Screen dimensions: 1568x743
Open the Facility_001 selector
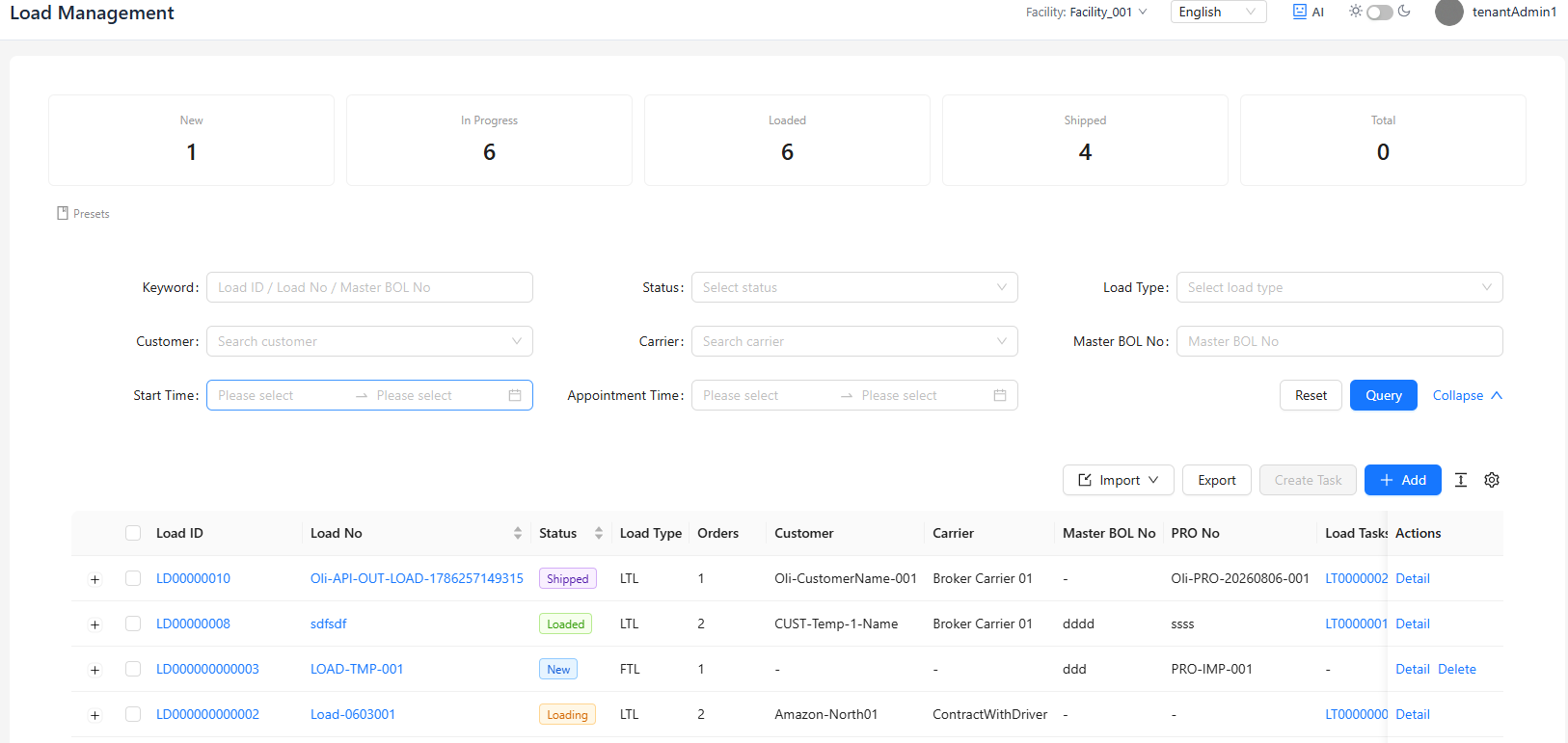[1087, 12]
